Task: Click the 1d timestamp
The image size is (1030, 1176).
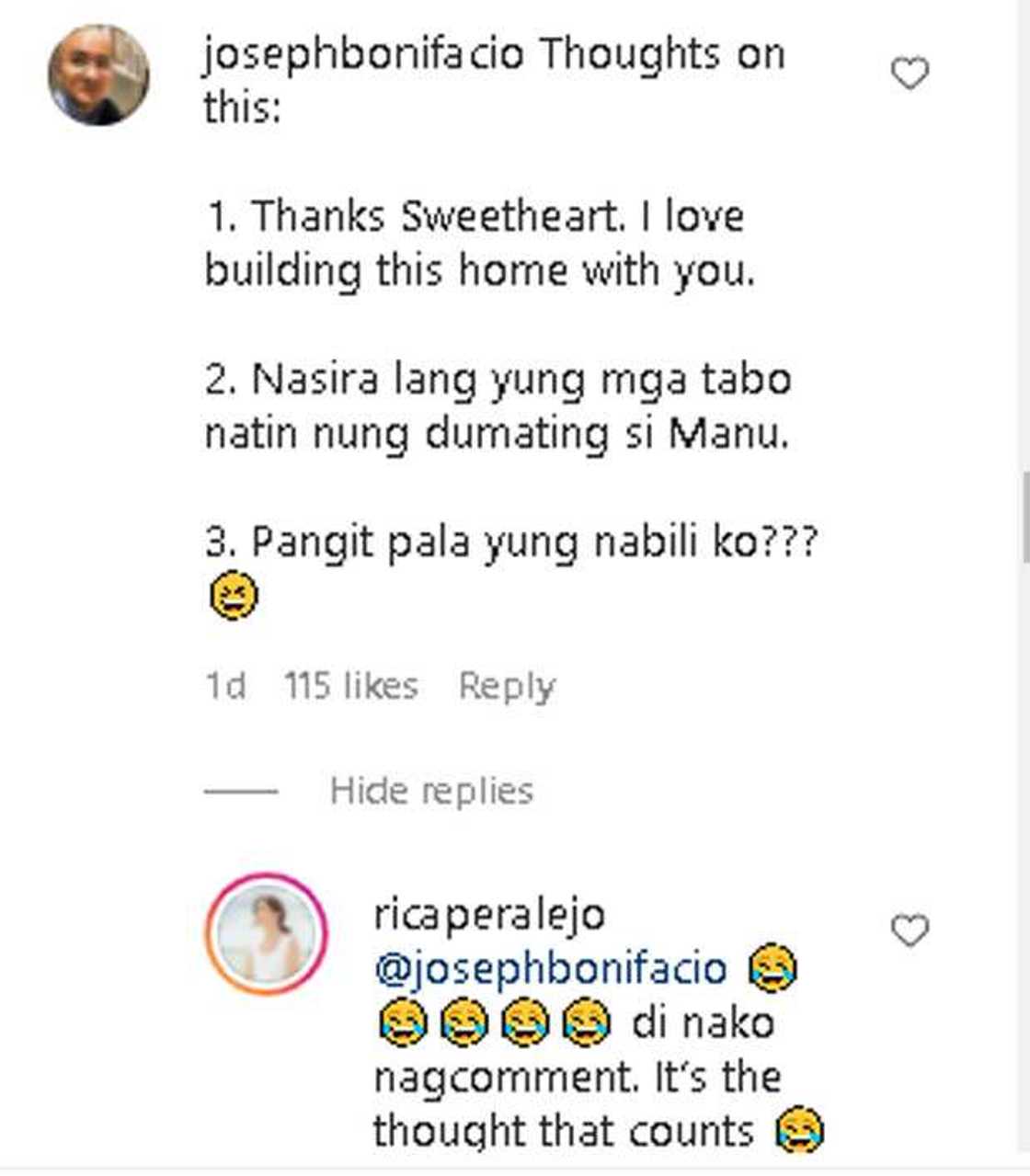Action: [225, 686]
